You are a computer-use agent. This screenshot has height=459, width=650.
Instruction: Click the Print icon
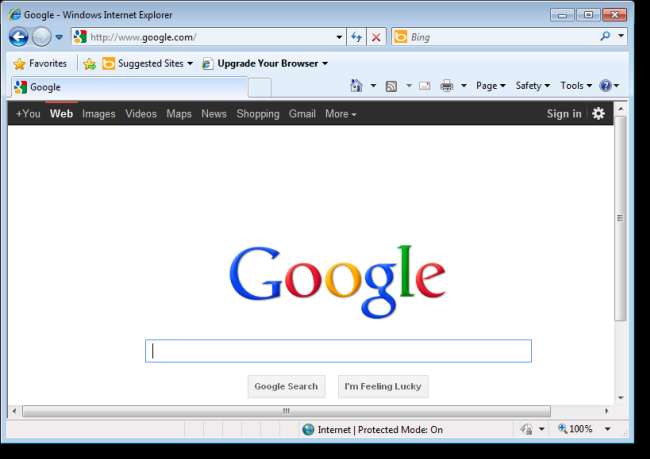[447, 86]
